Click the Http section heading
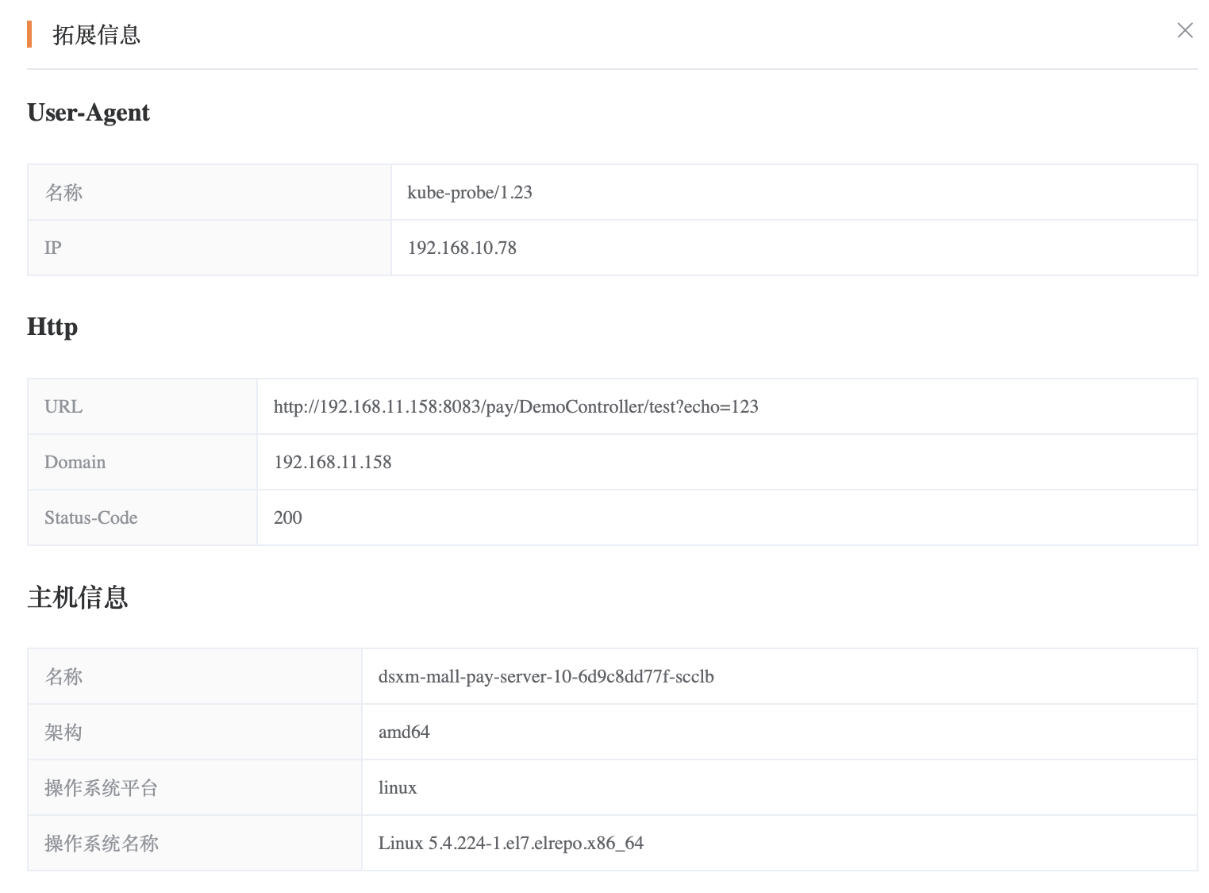This screenshot has height=893, width=1209. (52, 327)
